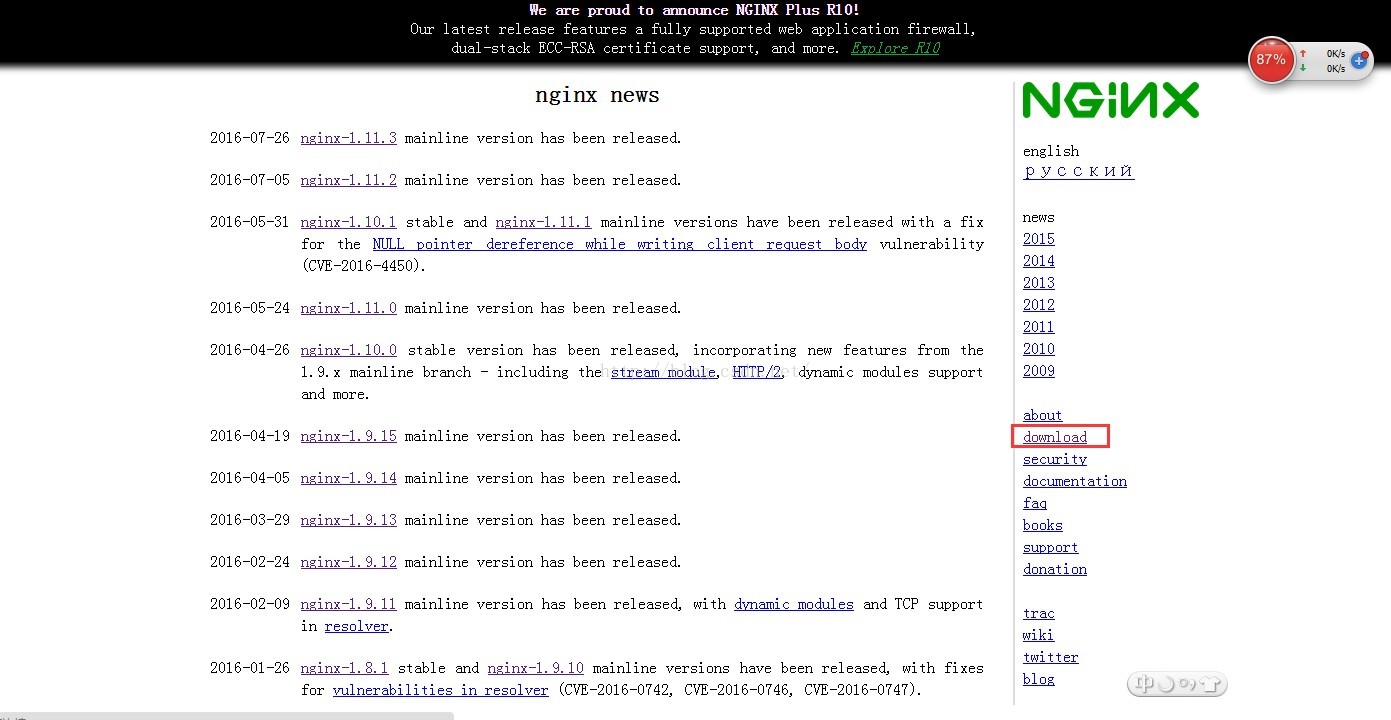Click the 'nginx news' heading
This screenshot has height=720, width=1391.
tap(597, 95)
